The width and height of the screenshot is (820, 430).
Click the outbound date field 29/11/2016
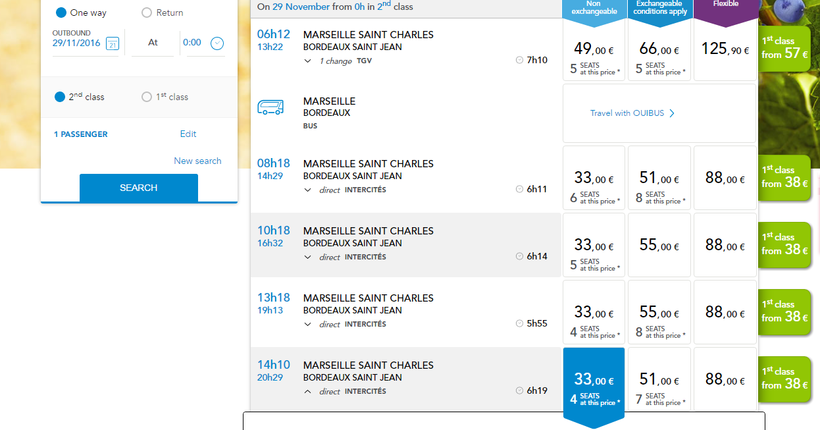tap(77, 43)
